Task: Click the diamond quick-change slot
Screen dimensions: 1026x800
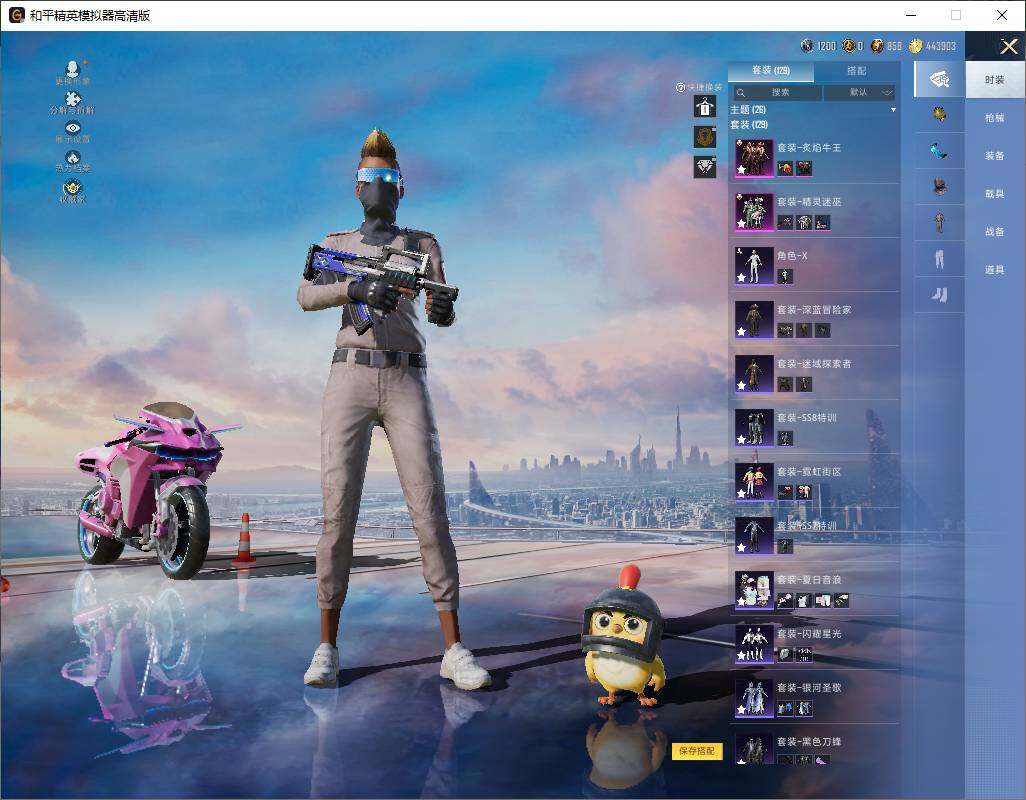Action: tap(705, 167)
